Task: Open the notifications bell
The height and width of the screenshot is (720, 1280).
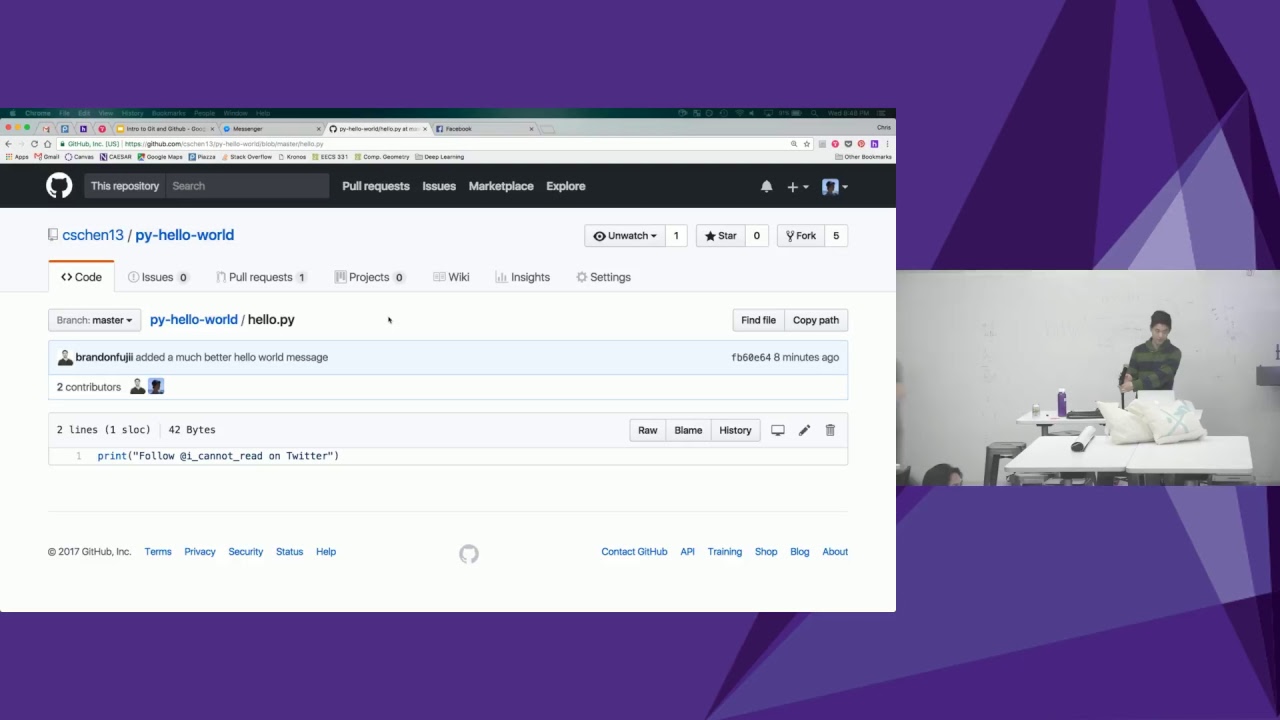Action: point(766,186)
